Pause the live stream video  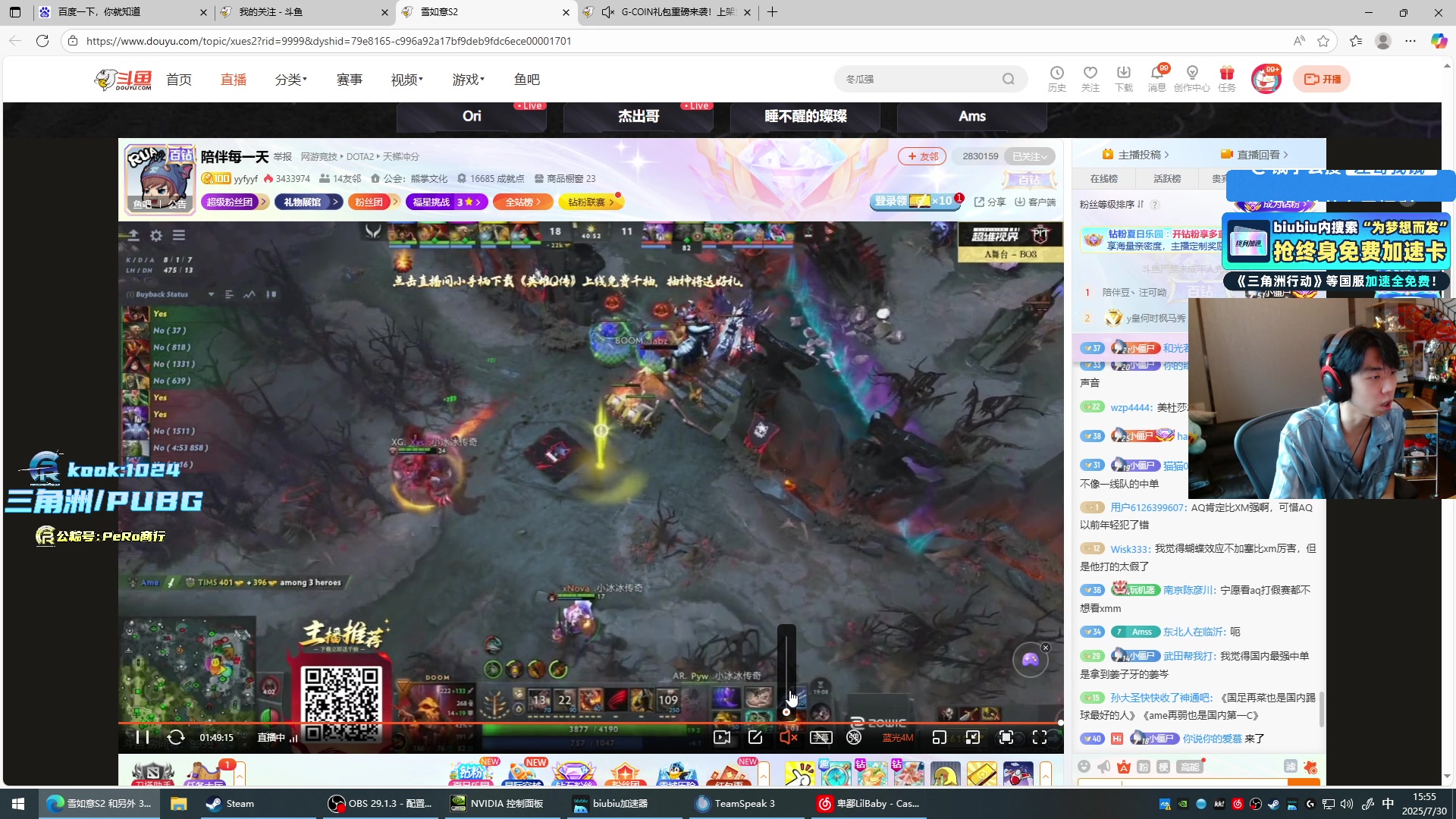pos(142,737)
